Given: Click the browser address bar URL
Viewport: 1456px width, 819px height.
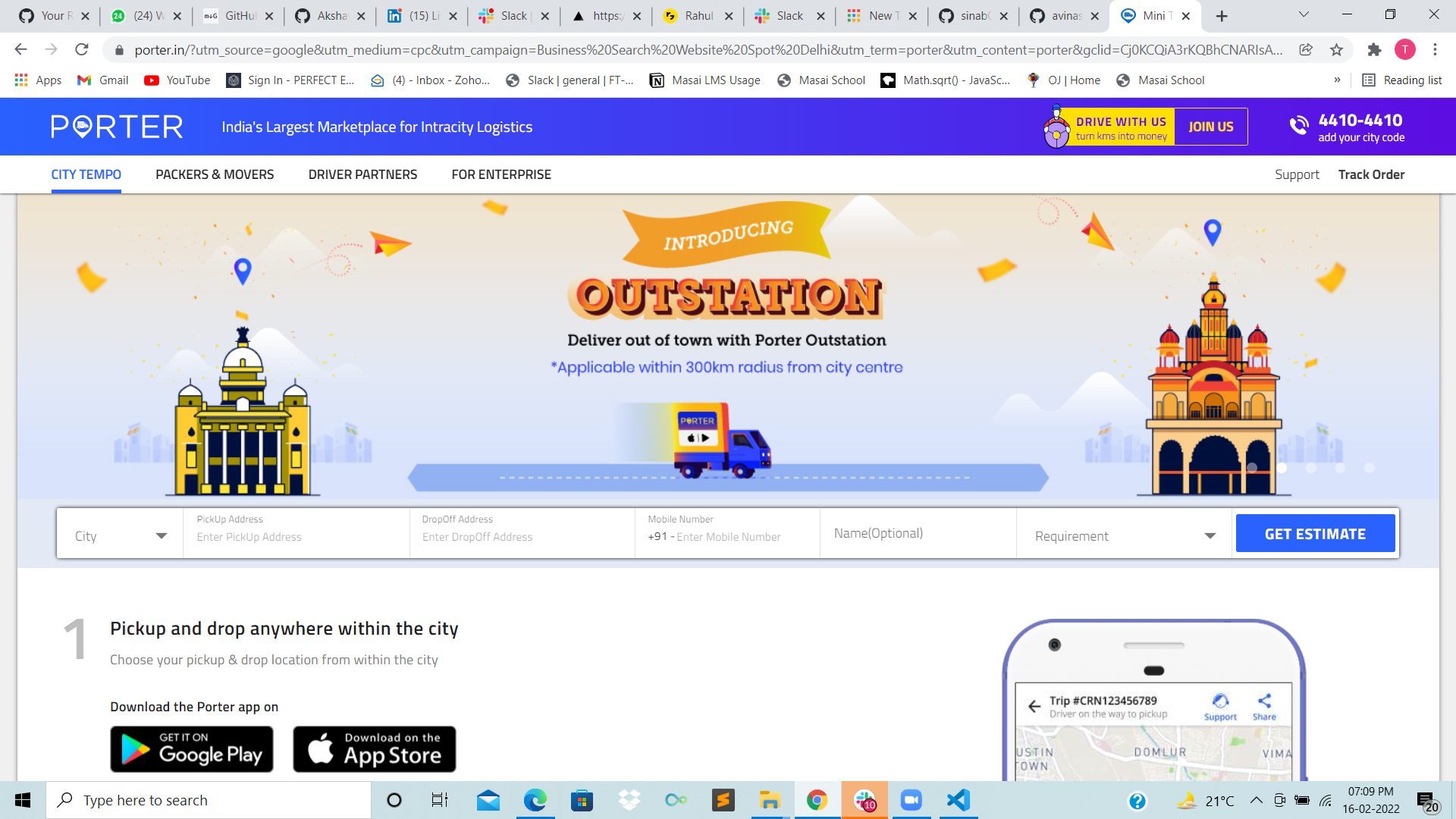Looking at the screenshot, I should 708,50.
